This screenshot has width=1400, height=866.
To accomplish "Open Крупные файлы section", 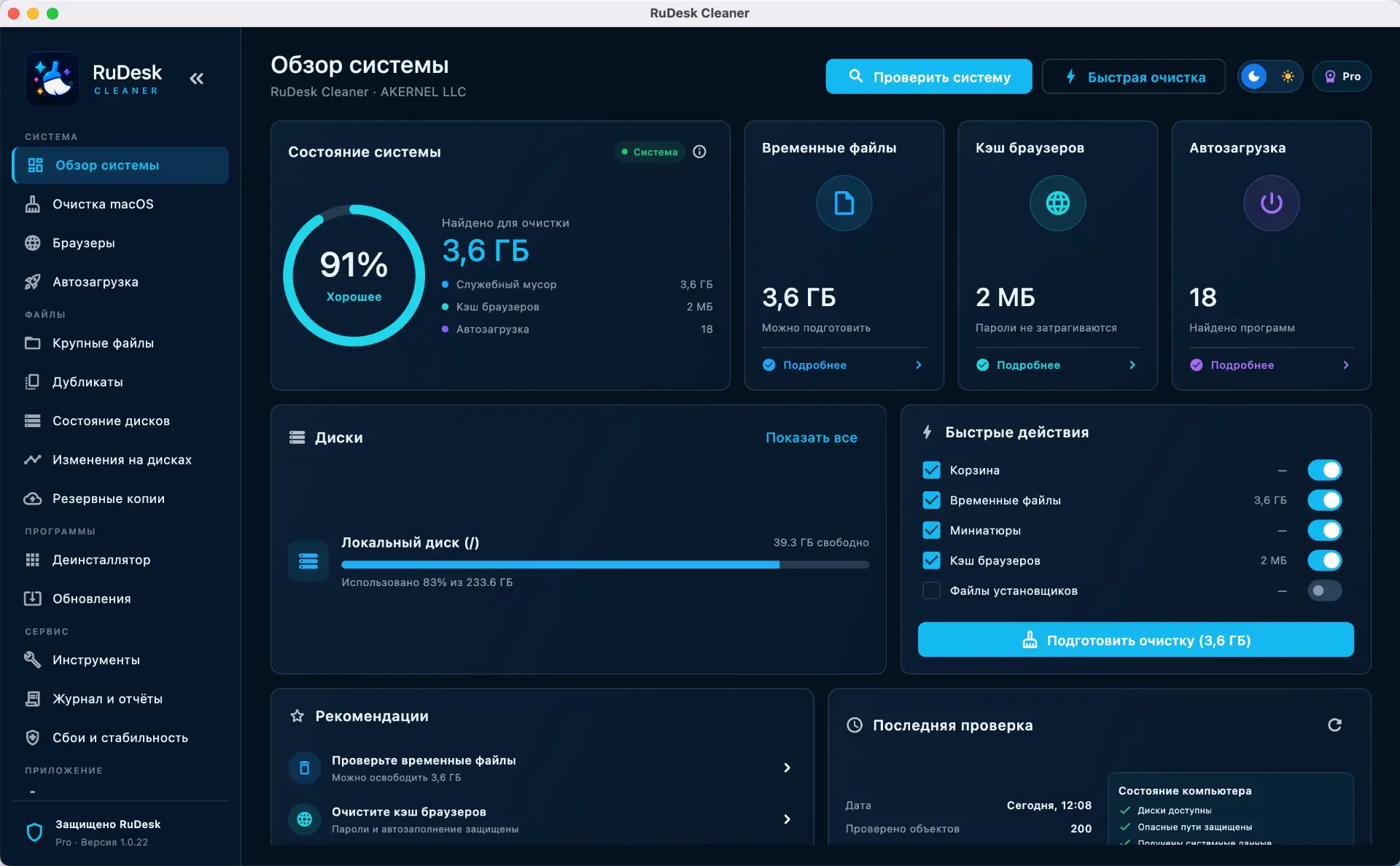I will tap(120, 343).
